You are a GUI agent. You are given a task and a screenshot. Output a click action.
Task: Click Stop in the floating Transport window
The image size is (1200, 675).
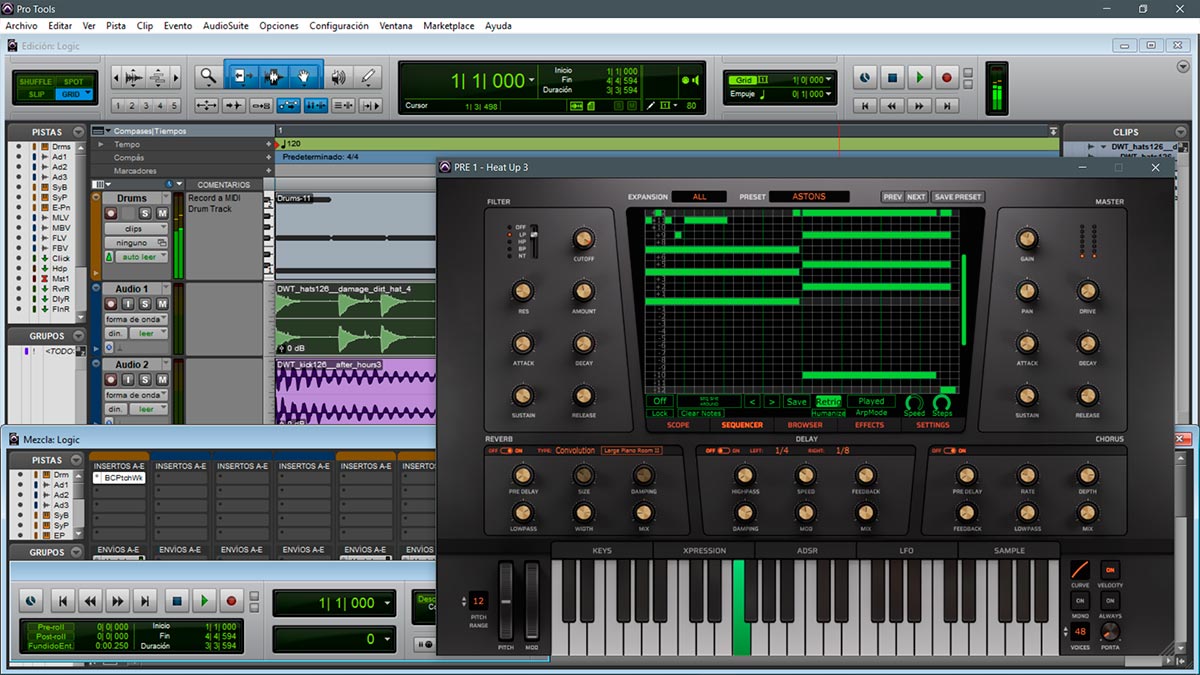pyautogui.click(x=176, y=601)
